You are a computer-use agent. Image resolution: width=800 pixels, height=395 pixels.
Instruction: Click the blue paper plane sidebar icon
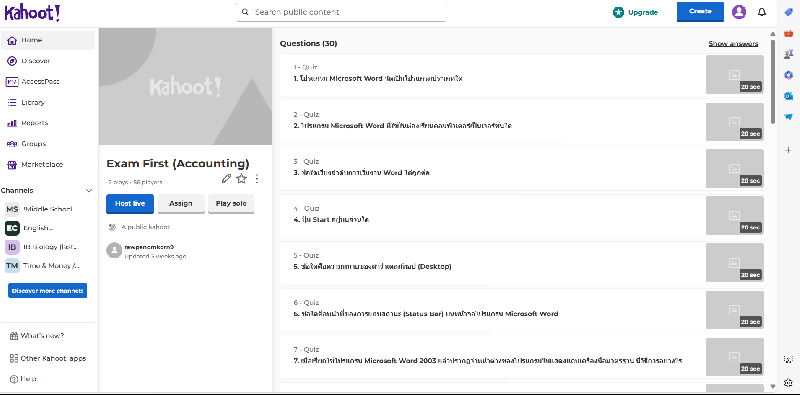(788, 117)
